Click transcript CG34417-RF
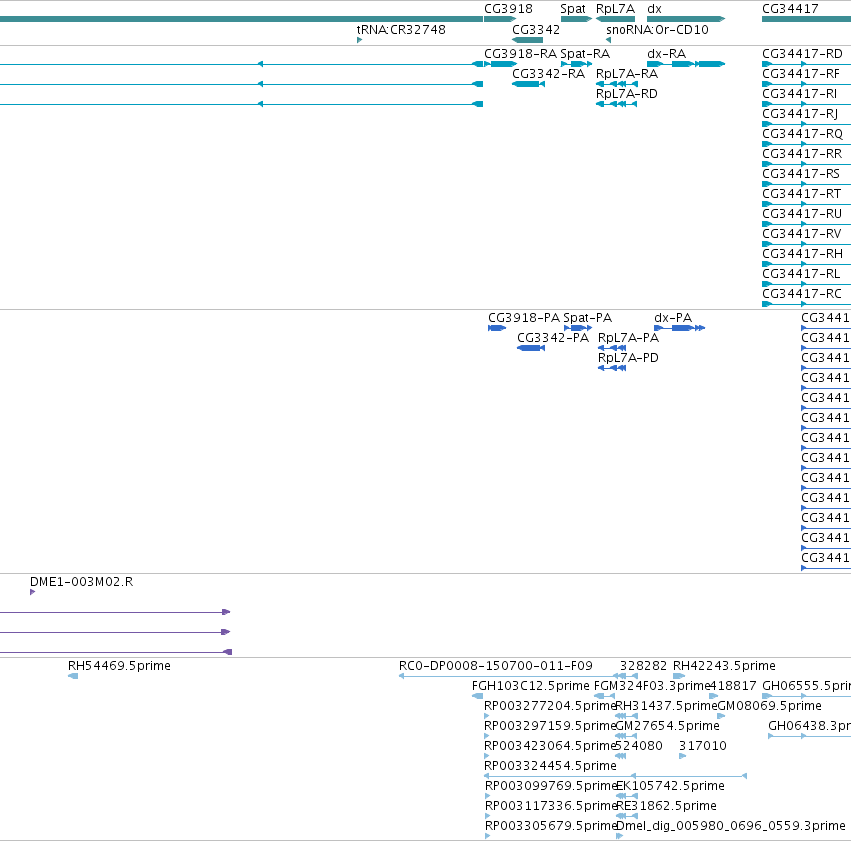Screen dimensions: 851x841 pyautogui.click(x=801, y=74)
